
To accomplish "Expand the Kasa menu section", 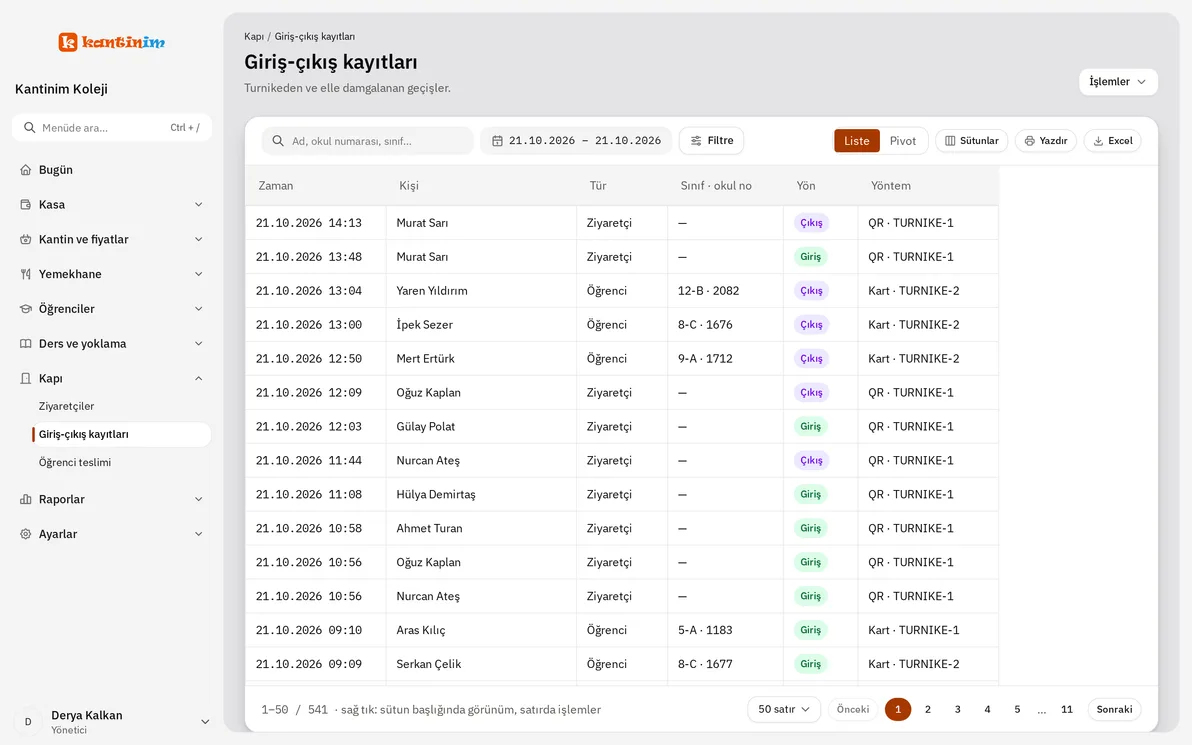I will [198, 204].
